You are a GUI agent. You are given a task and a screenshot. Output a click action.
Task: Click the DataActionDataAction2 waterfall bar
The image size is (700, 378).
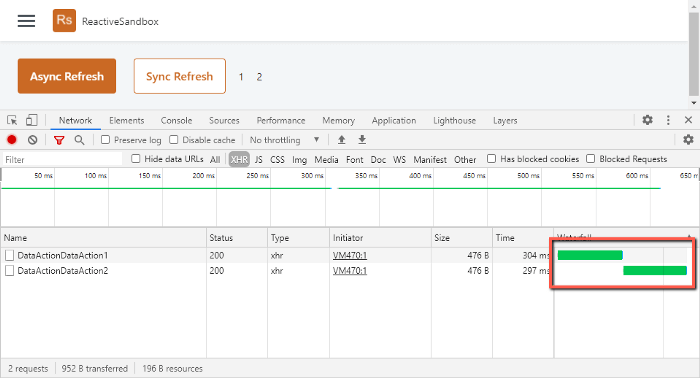tap(655, 270)
